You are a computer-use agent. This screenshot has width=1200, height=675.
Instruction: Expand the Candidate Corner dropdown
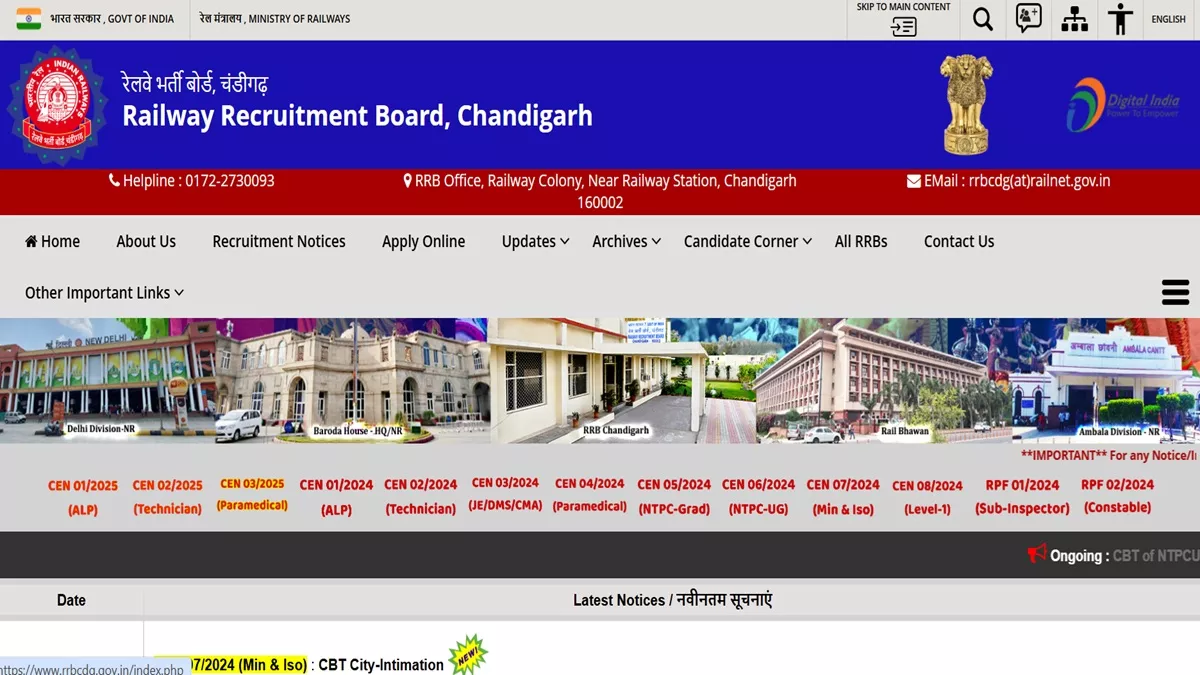(748, 241)
